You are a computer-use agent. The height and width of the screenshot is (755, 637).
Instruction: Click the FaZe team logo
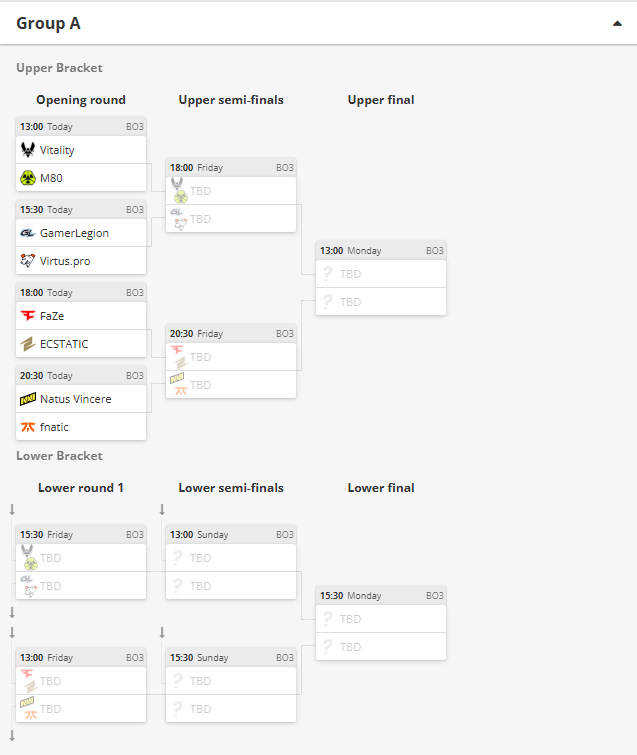(x=28, y=316)
